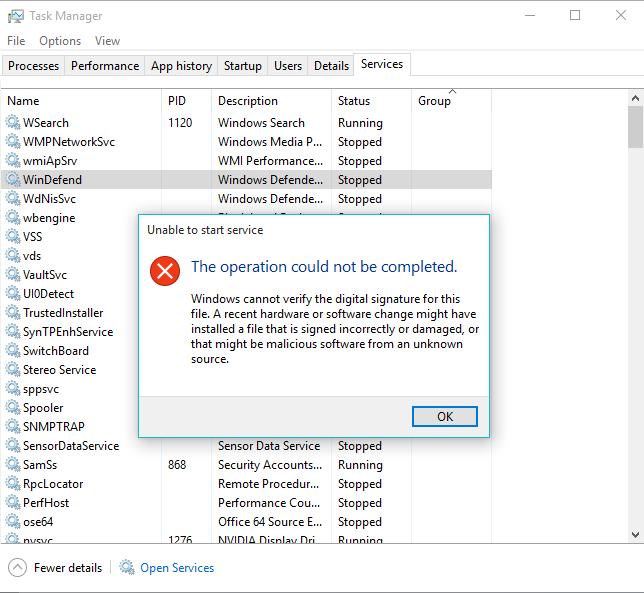Sort by the Description column header
Image resolution: width=644 pixels, height=593 pixels.
[x=271, y=101]
